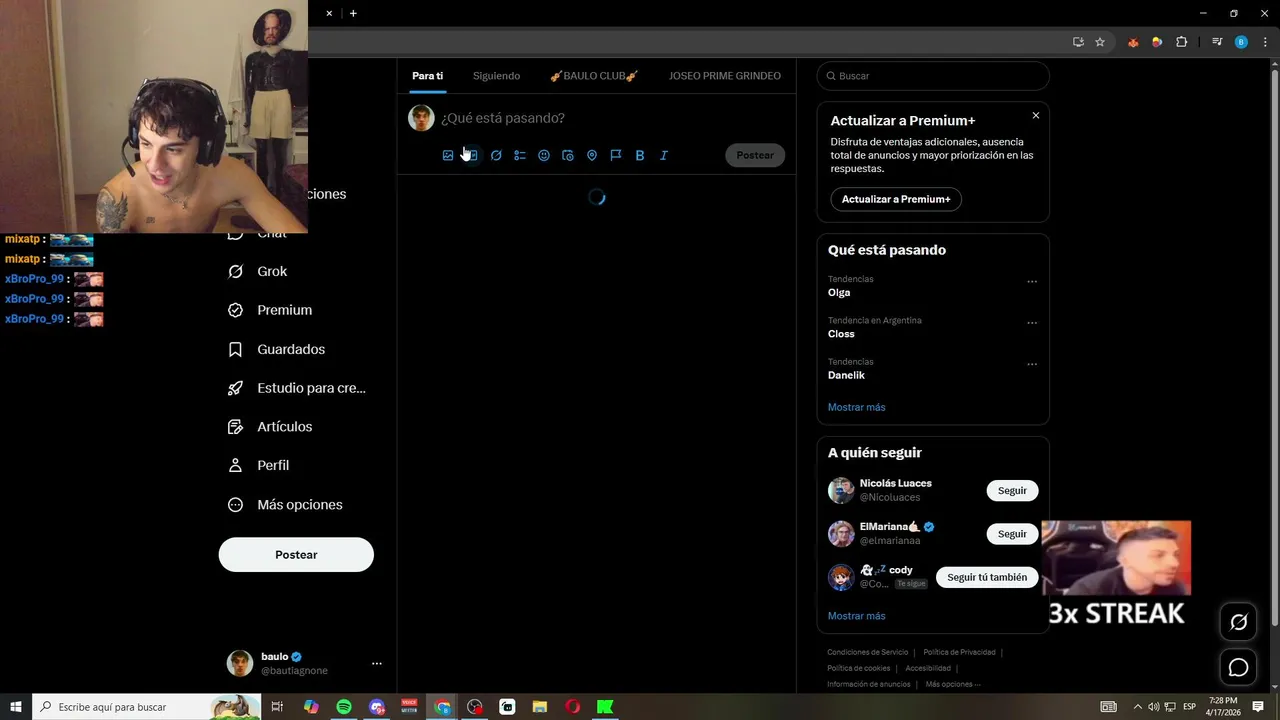Click the Premium checkmark badge icon
The height and width of the screenshot is (720, 1280).
[236, 310]
